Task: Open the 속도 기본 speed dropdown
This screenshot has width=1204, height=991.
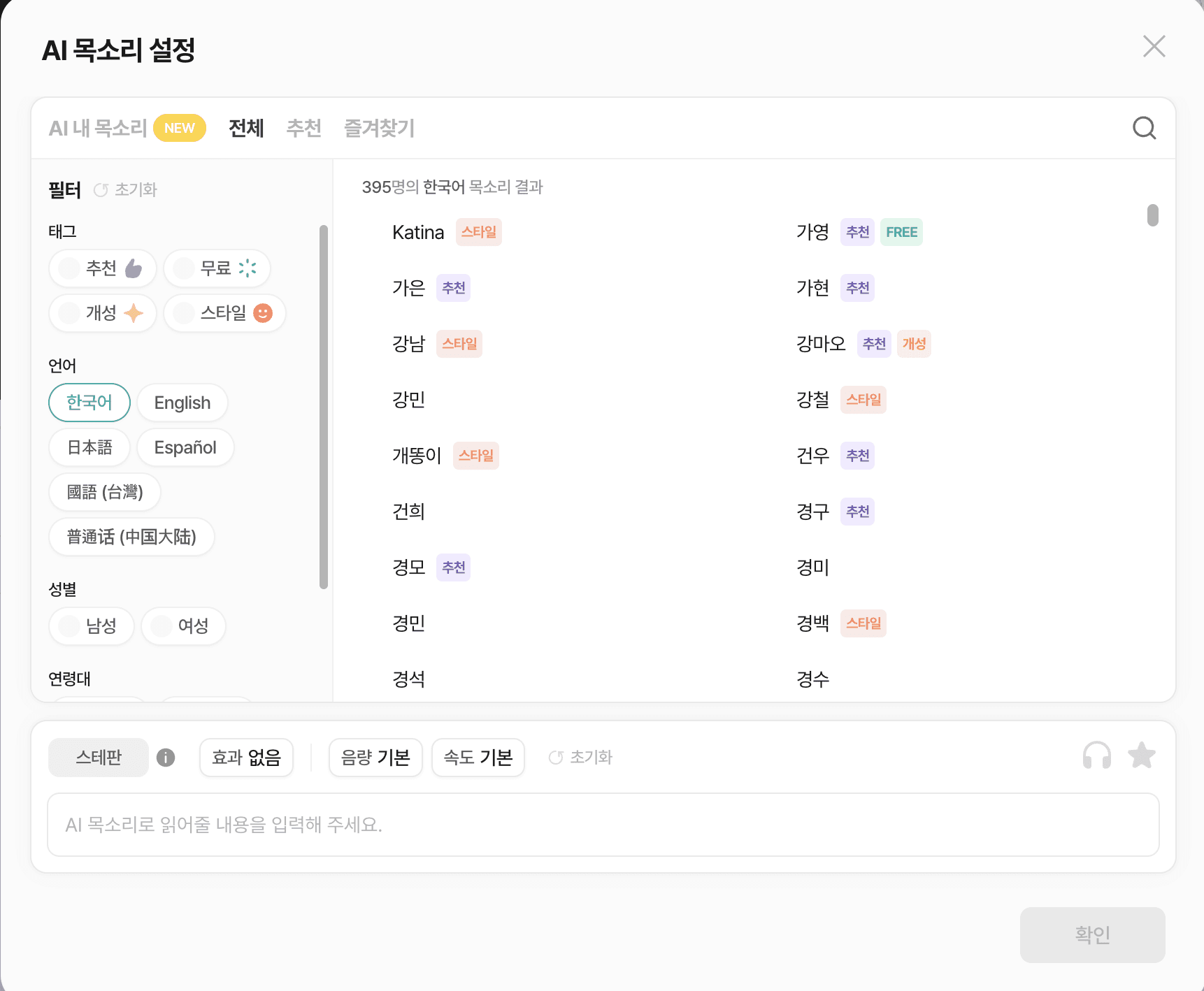Action: pos(478,758)
